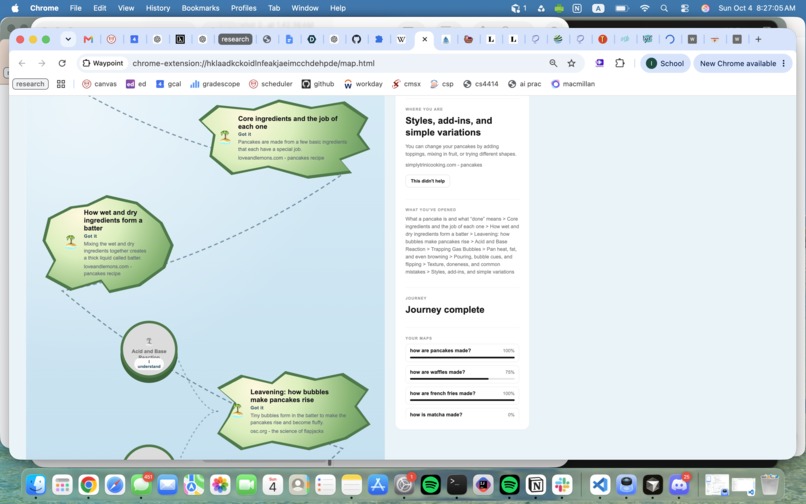806x504 pixels.
Task: Open the File menu
Action: [x=76, y=8]
